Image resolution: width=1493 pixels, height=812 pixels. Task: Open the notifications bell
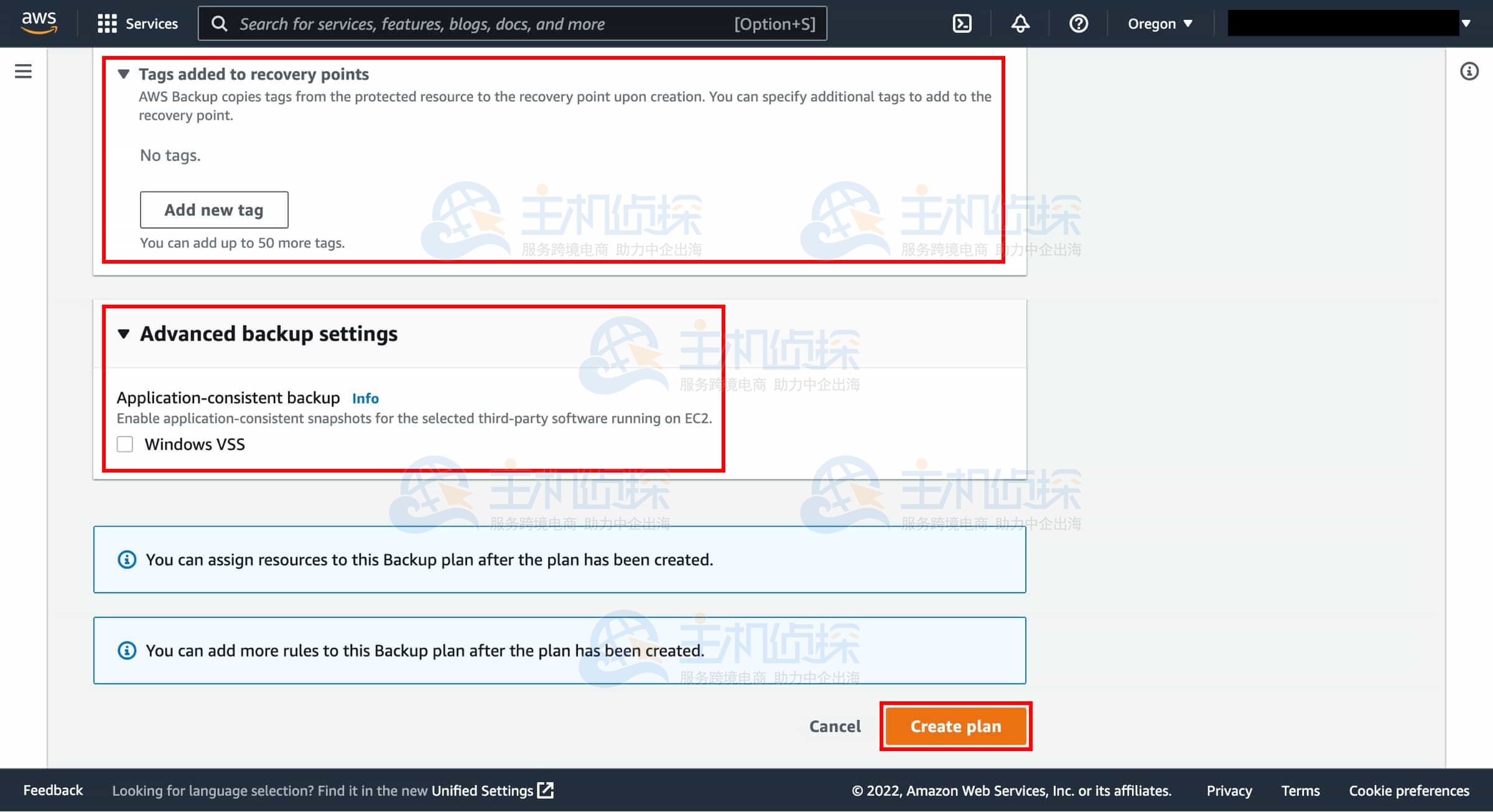click(x=1020, y=24)
